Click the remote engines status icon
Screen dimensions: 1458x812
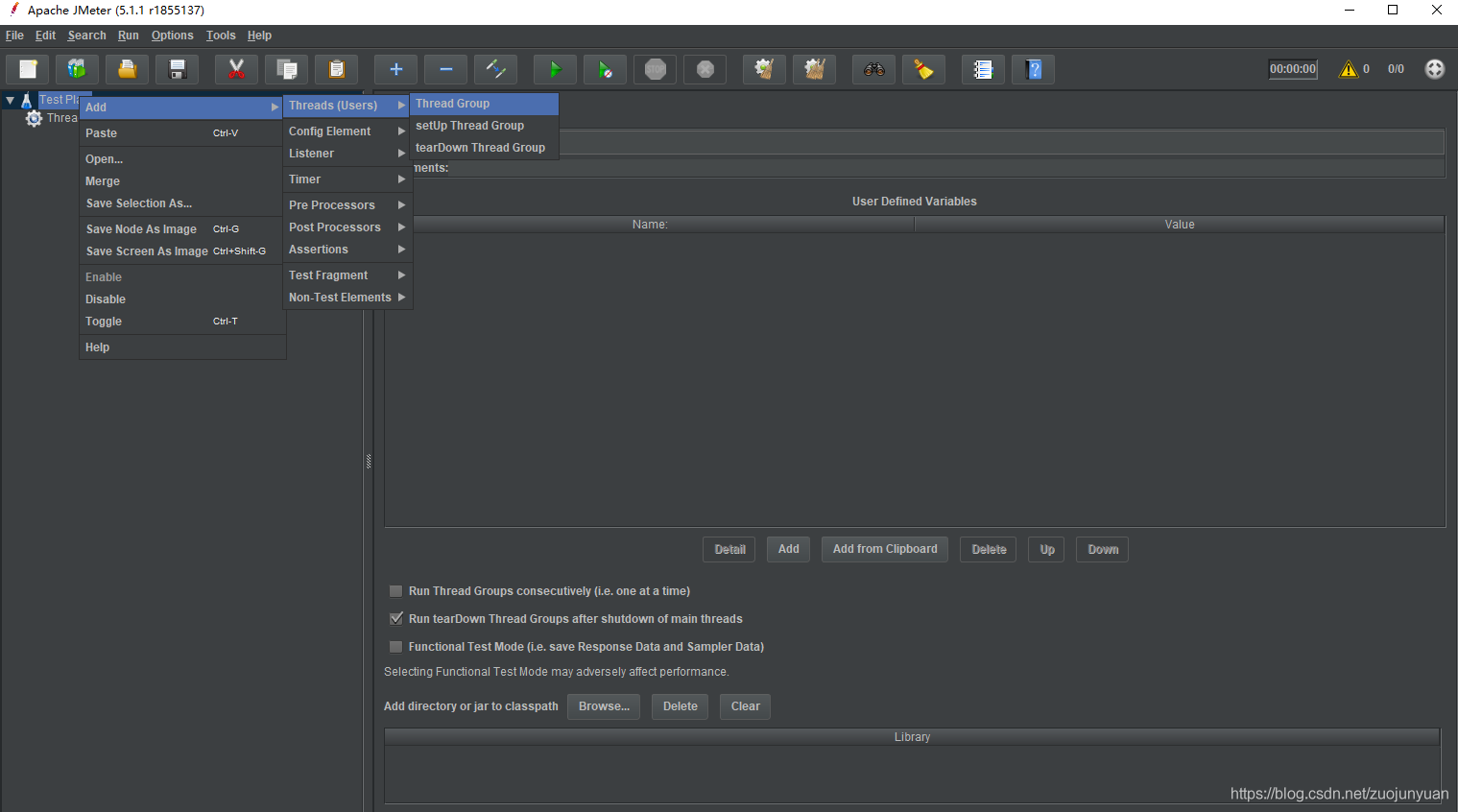(x=1434, y=69)
